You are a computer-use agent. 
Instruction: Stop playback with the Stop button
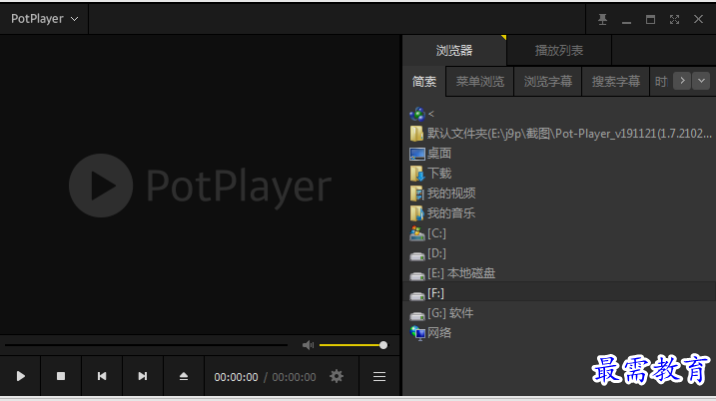pos(61,376)
